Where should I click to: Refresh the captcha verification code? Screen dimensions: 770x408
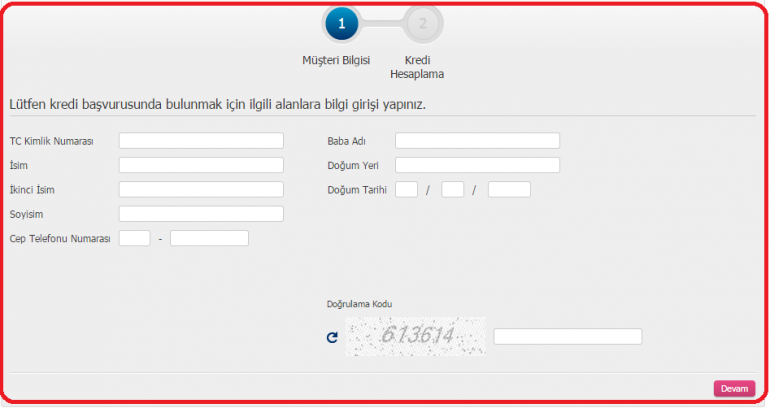332,338
